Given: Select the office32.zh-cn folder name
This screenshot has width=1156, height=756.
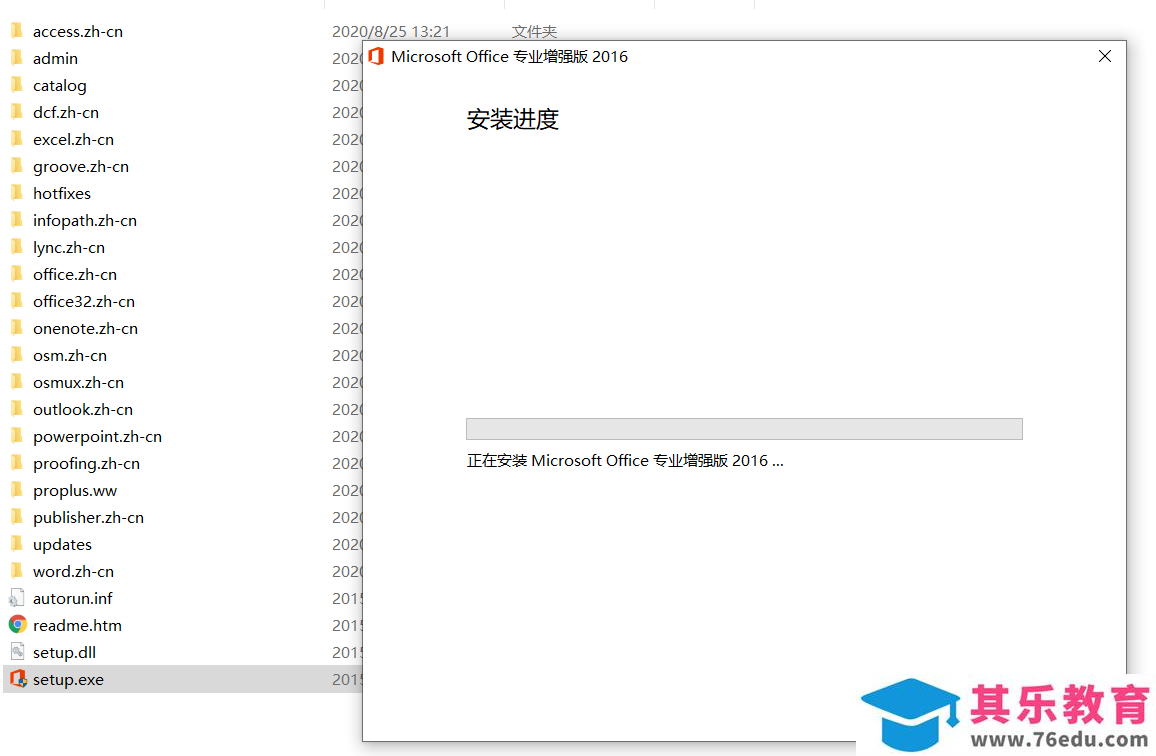Looking at the screenshot, I should click(x=84, y=302).
